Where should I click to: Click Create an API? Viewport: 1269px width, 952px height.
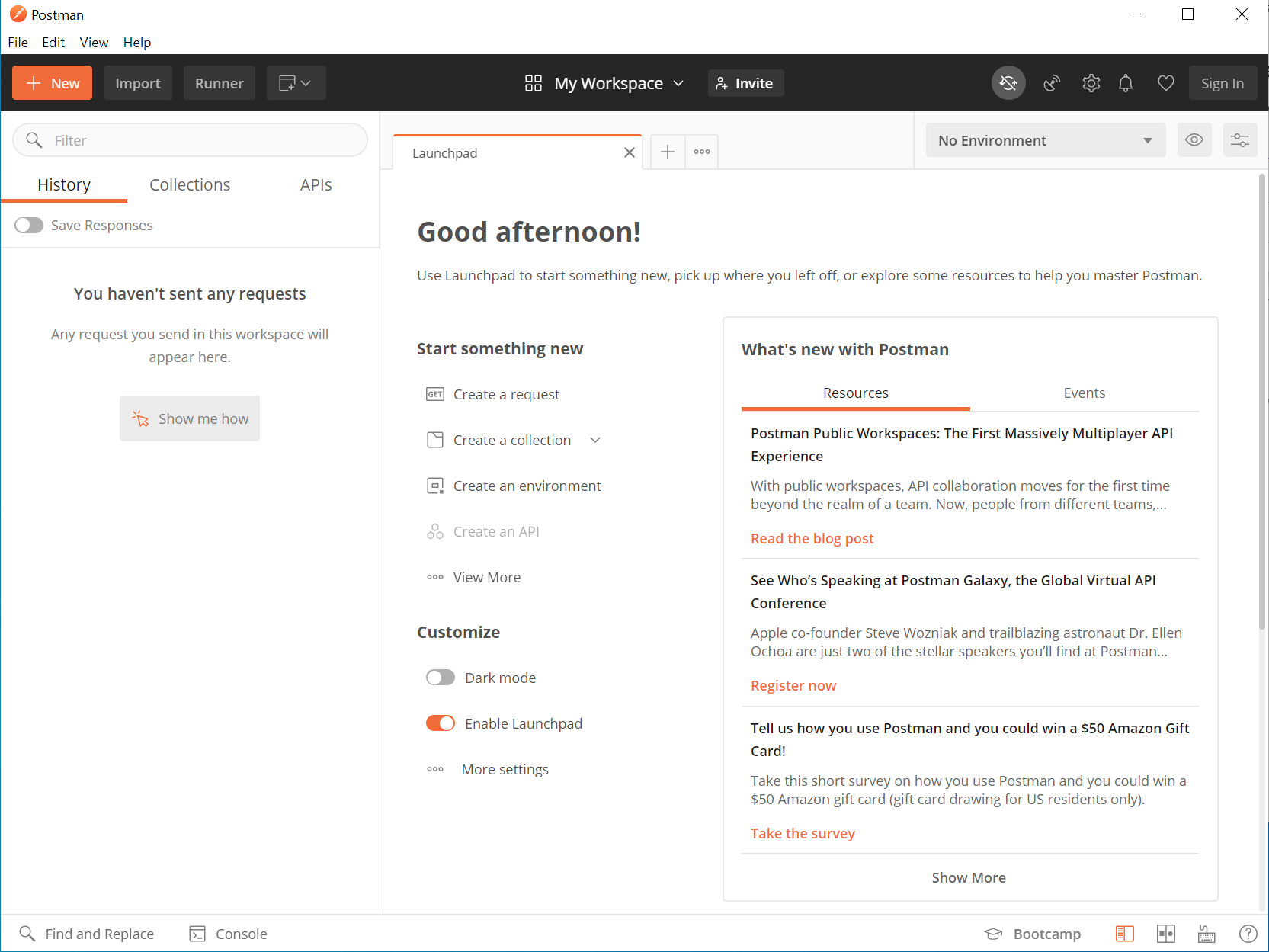496,531
